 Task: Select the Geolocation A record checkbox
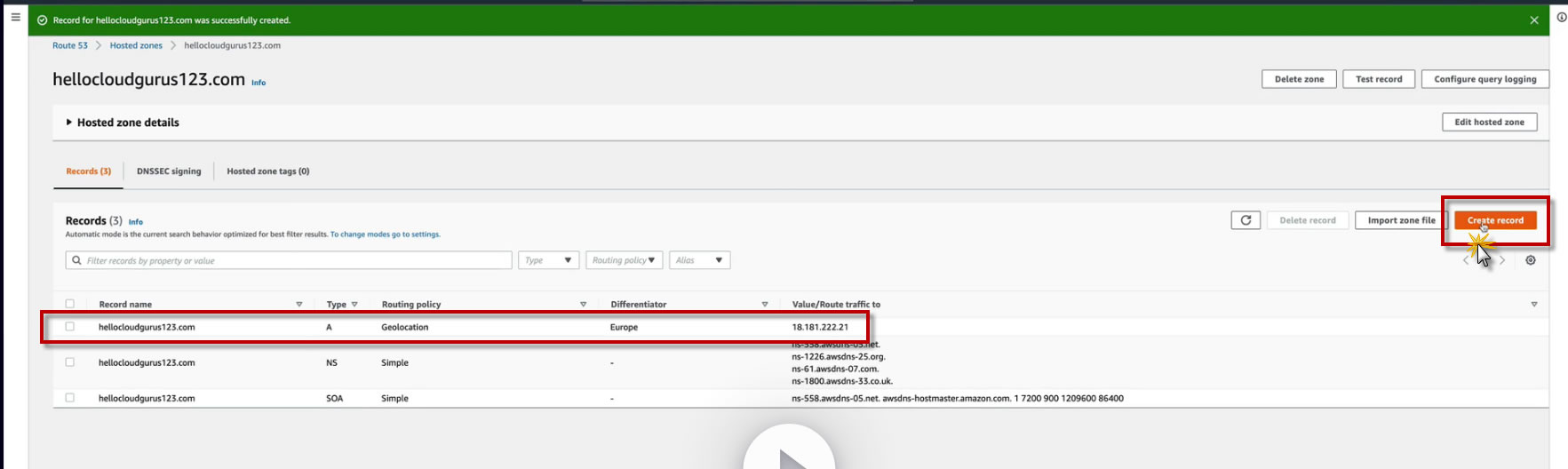tap(70, 327)
